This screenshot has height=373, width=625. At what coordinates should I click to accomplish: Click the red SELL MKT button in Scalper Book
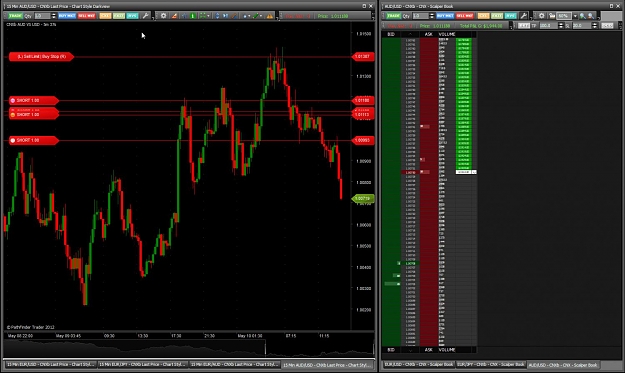click(465, 16)
